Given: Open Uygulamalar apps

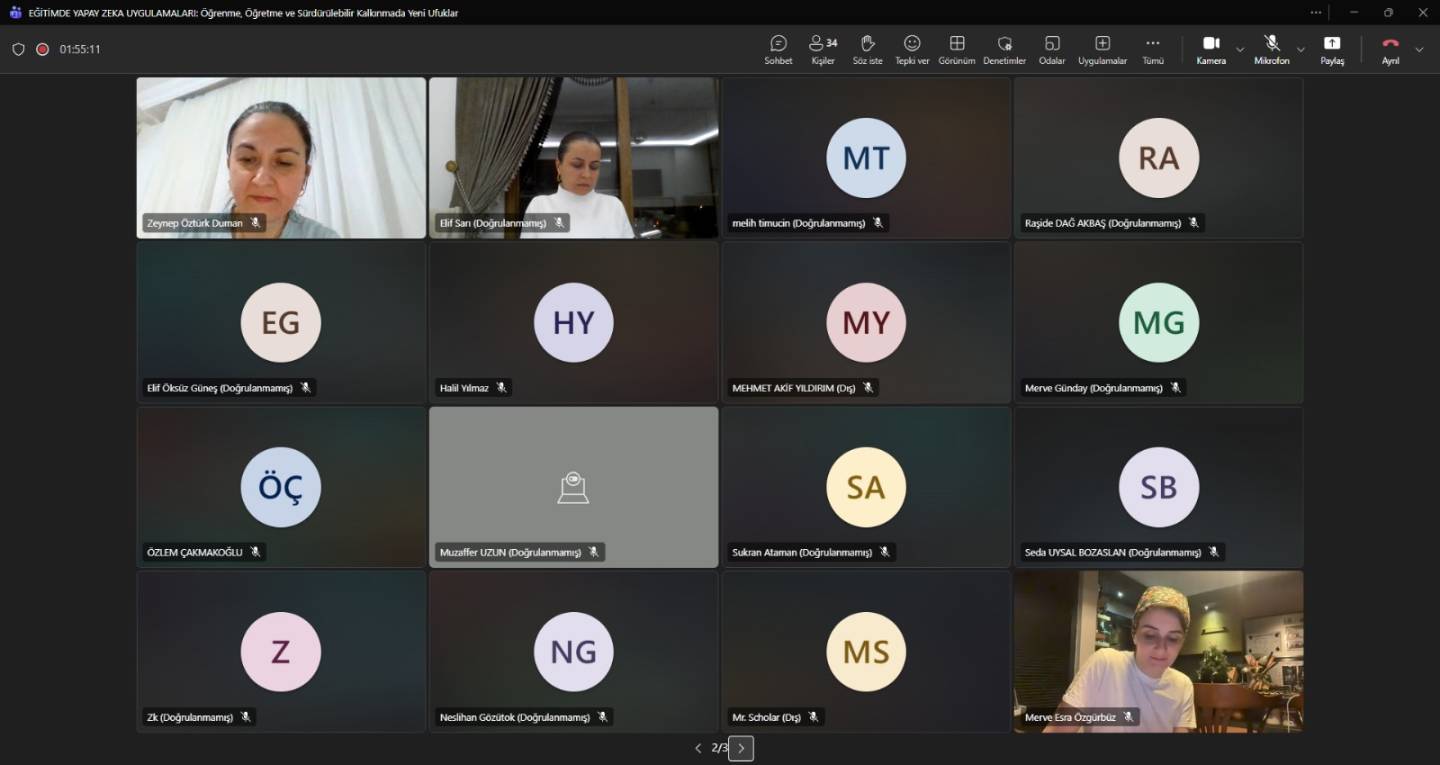Looking at the screenshot, I should 1102,49.
